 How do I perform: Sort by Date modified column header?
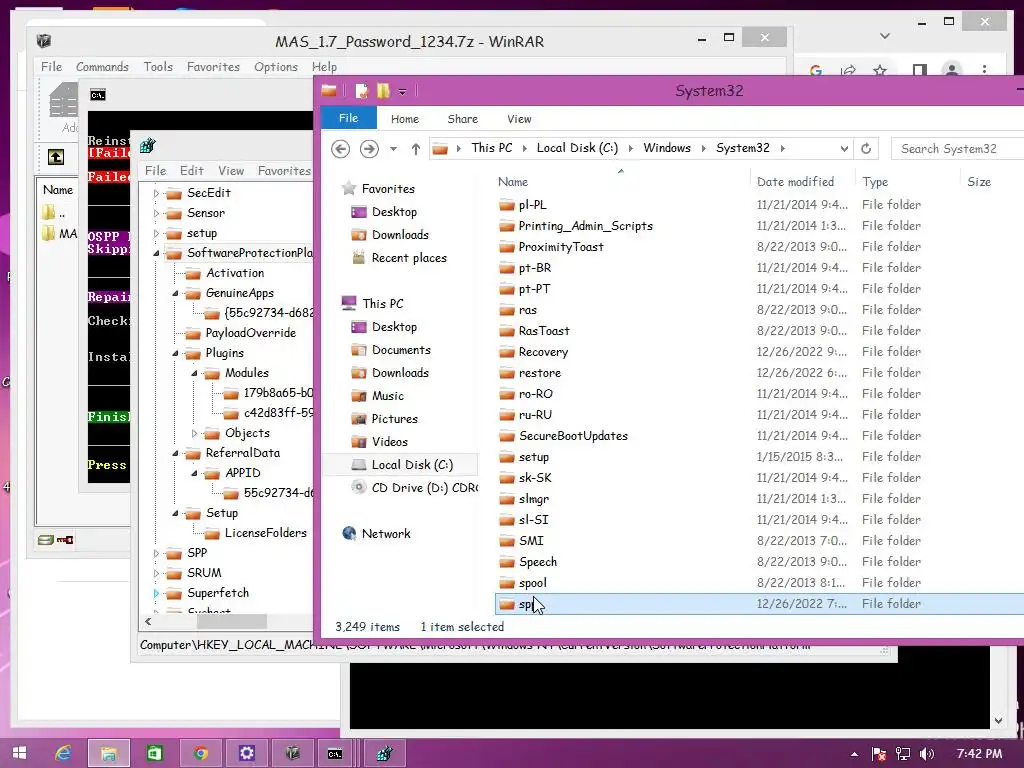click(x=795, y=182)
